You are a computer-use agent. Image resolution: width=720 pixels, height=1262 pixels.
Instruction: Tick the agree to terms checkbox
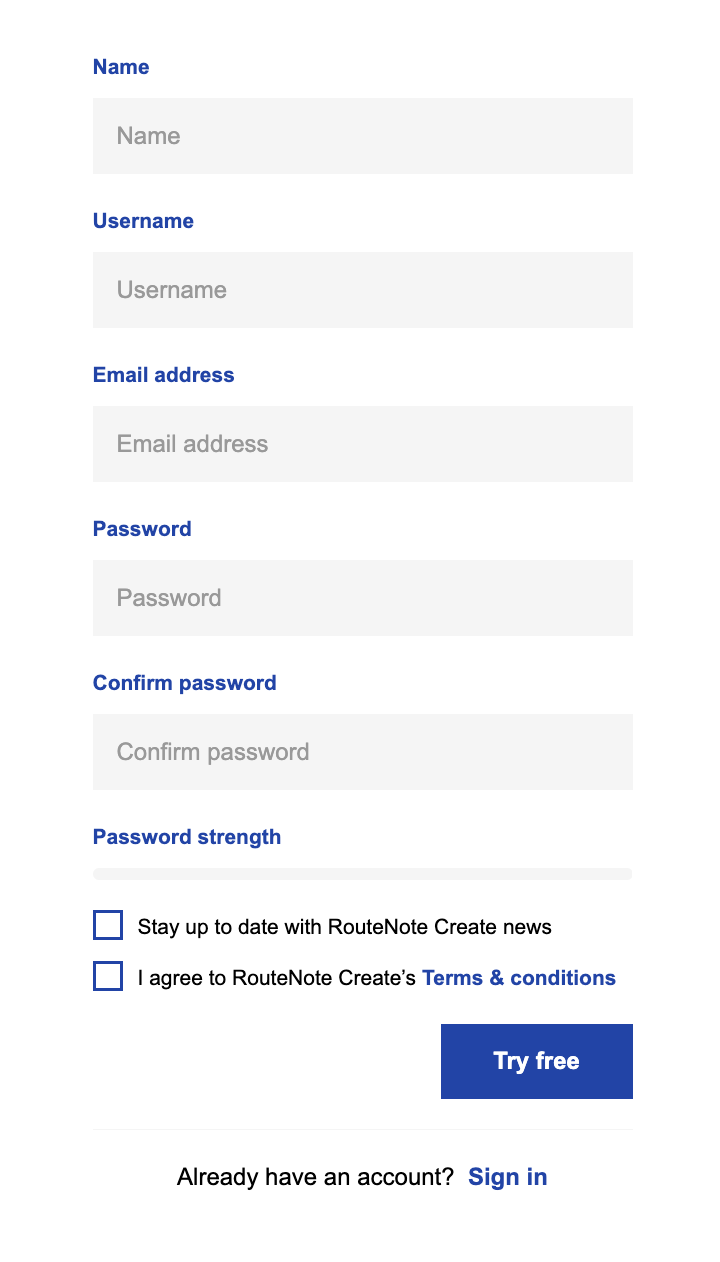tap(108, 977)
